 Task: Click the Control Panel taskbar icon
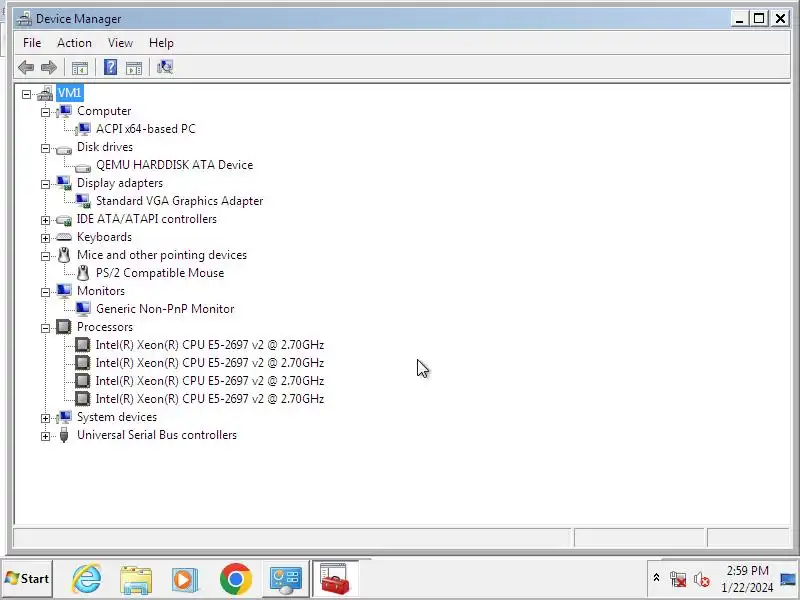pos(285,580)
